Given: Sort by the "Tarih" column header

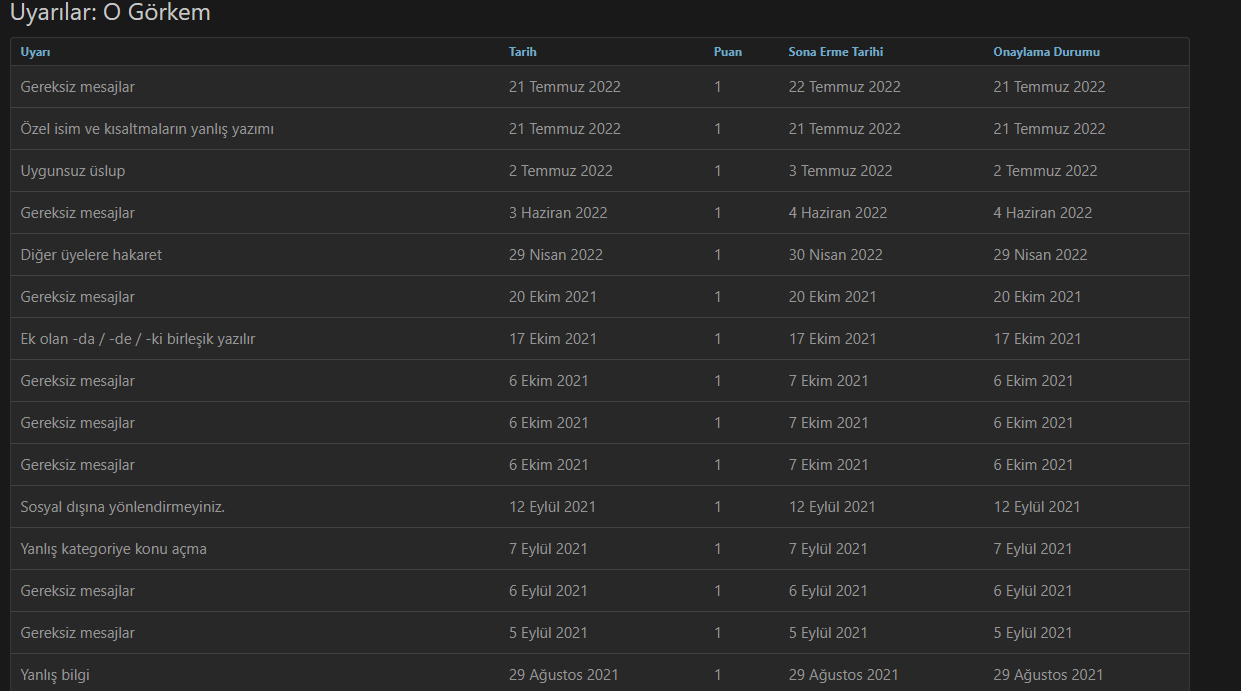Looking at the screenshot, I should tap(522, 52).
